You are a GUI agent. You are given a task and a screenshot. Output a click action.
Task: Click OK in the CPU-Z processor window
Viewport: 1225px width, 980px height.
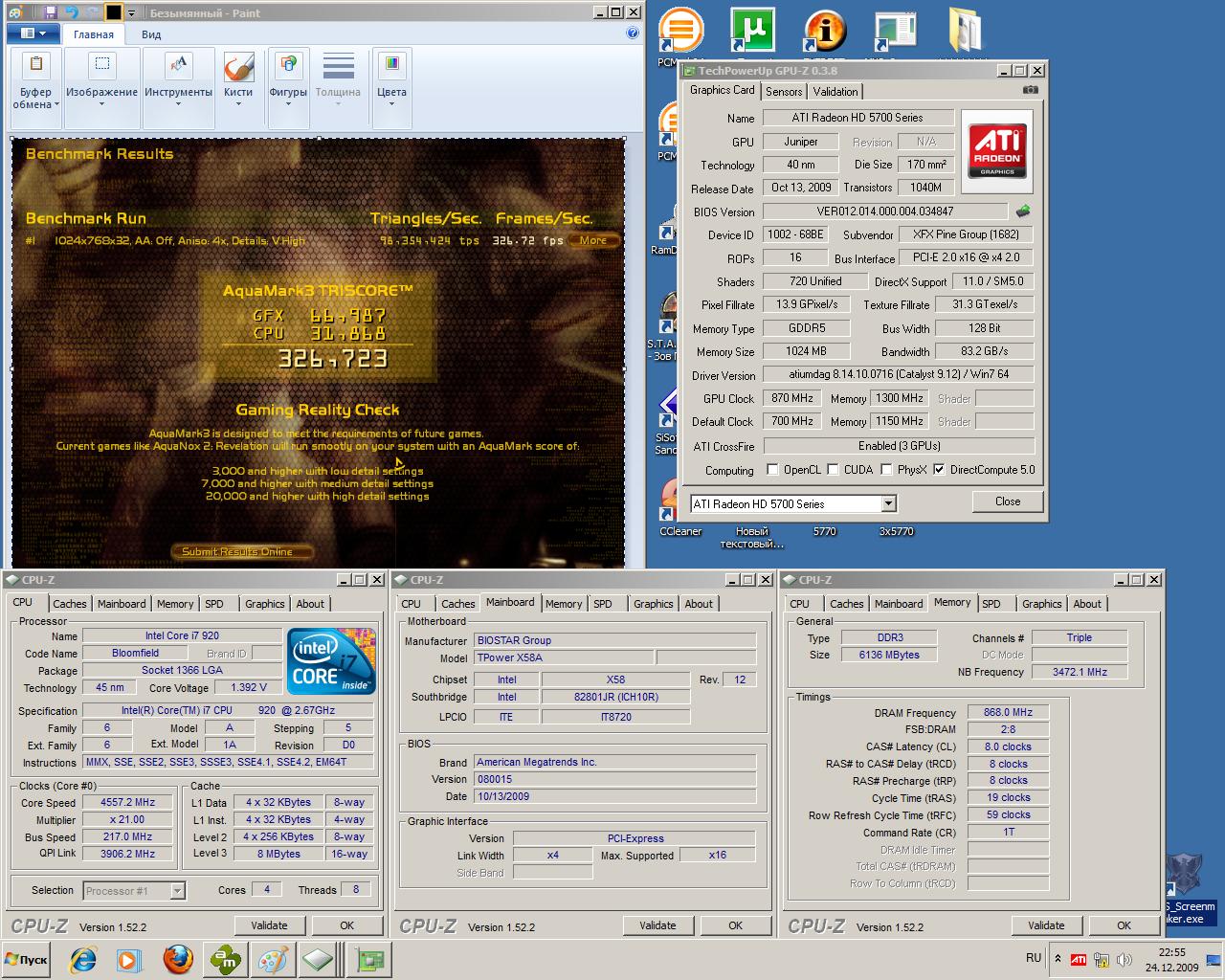(x=346, y=925)
